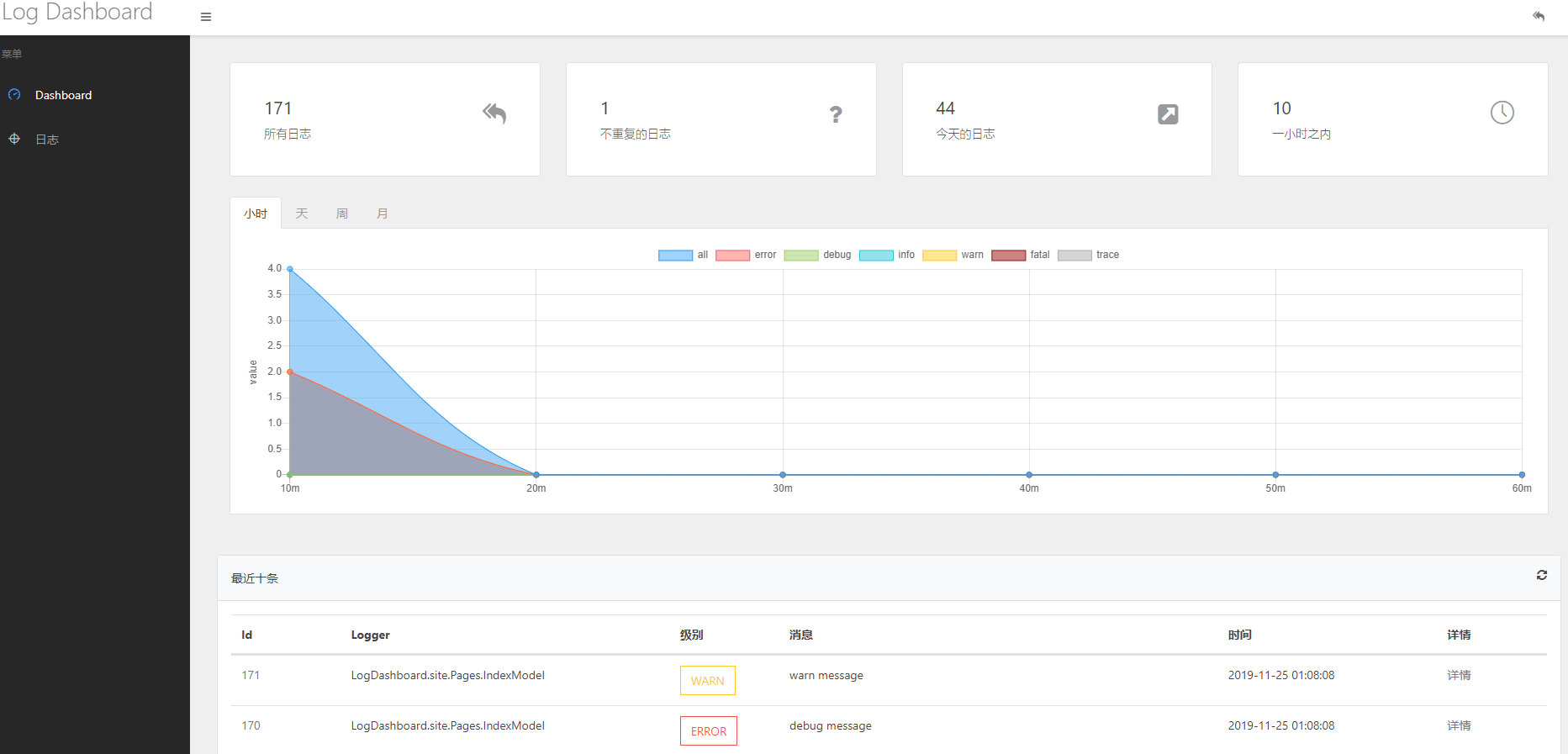Click the all-series data point at 10m
This screenshot has width=1568, height=754.
point(290,269)
